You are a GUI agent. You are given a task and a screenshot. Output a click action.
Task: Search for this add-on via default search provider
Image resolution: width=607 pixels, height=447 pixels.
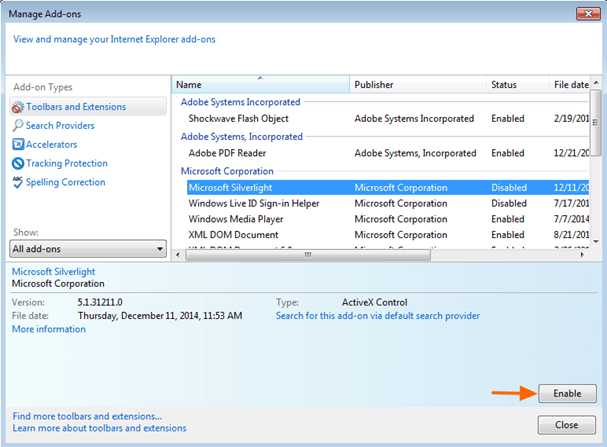point(377,316)
